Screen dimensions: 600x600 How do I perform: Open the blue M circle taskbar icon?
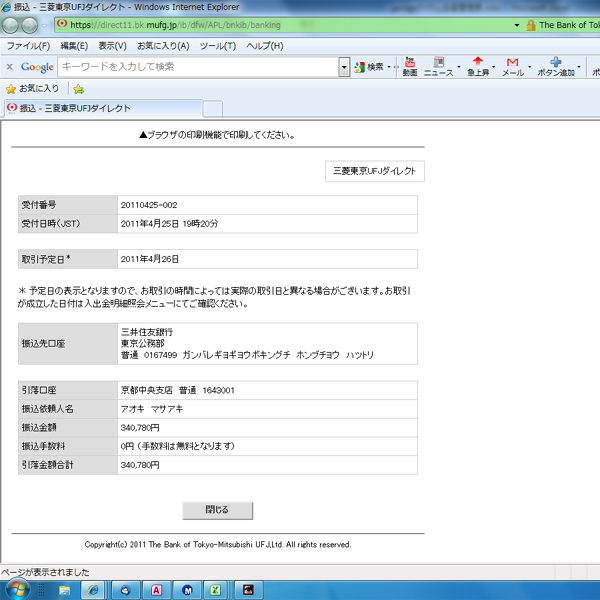[187, 590]
